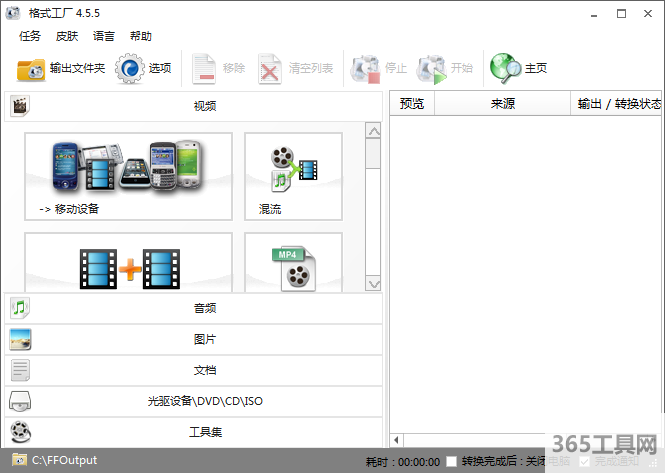Click the 移除 remove toolbar button
665x473 pixels.
point(219,68)
